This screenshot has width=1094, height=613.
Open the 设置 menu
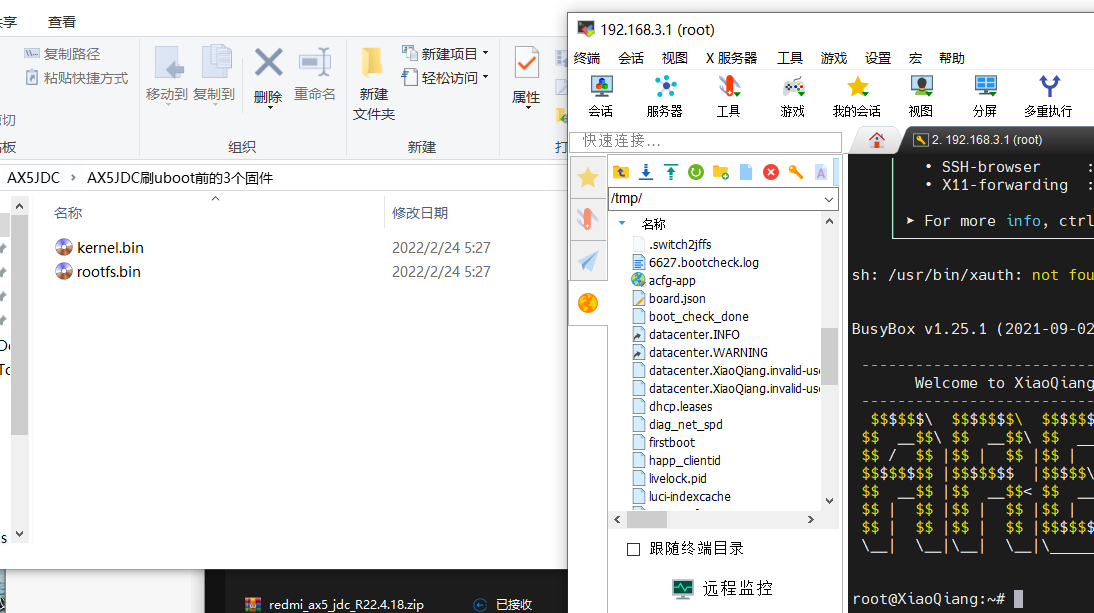[x=877, y=57]
